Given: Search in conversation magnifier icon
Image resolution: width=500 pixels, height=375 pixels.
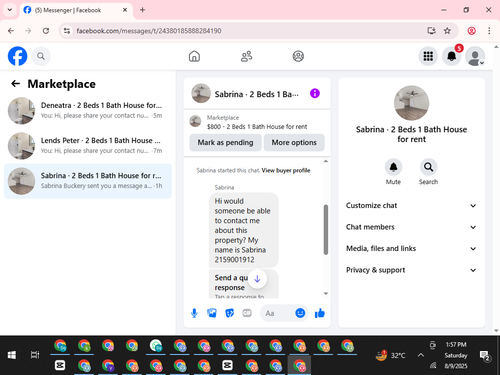Looking at the screenshot, I should pos(428,167).
